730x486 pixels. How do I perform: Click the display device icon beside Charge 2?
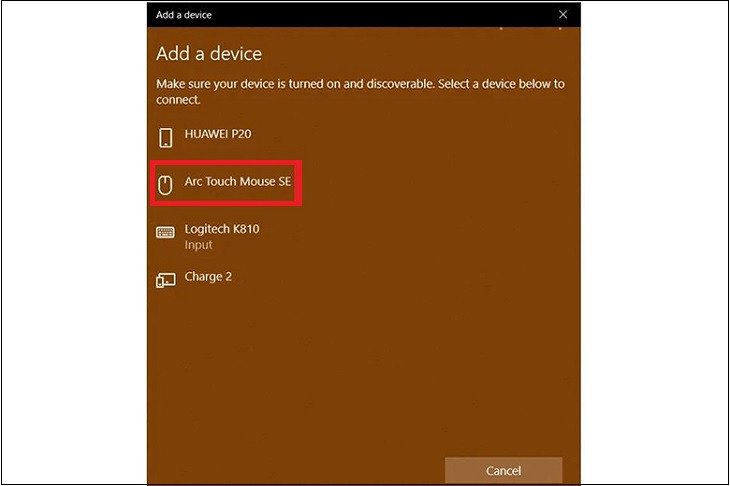click(x=166, y=280)
